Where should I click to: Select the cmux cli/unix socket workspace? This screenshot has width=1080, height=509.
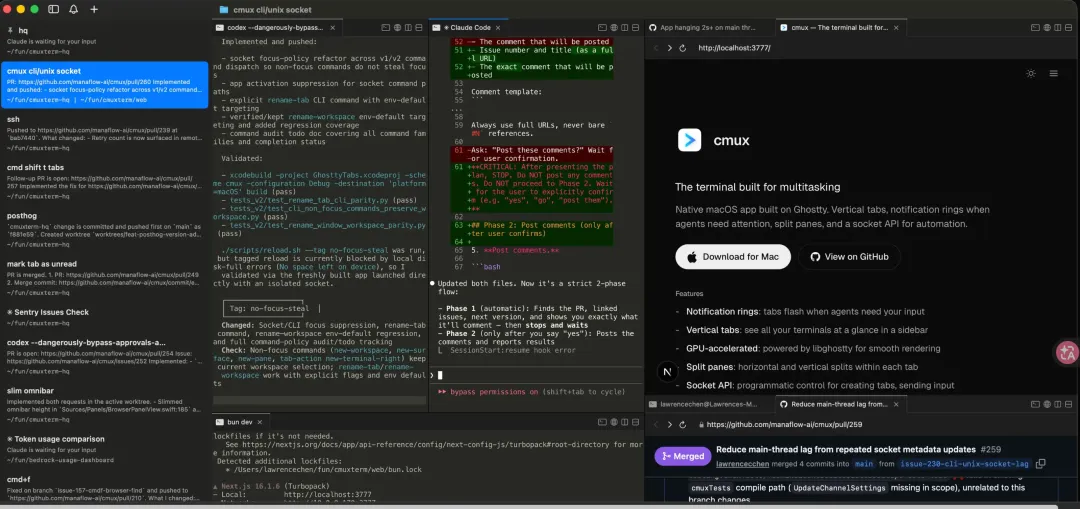tap(104, 85)
